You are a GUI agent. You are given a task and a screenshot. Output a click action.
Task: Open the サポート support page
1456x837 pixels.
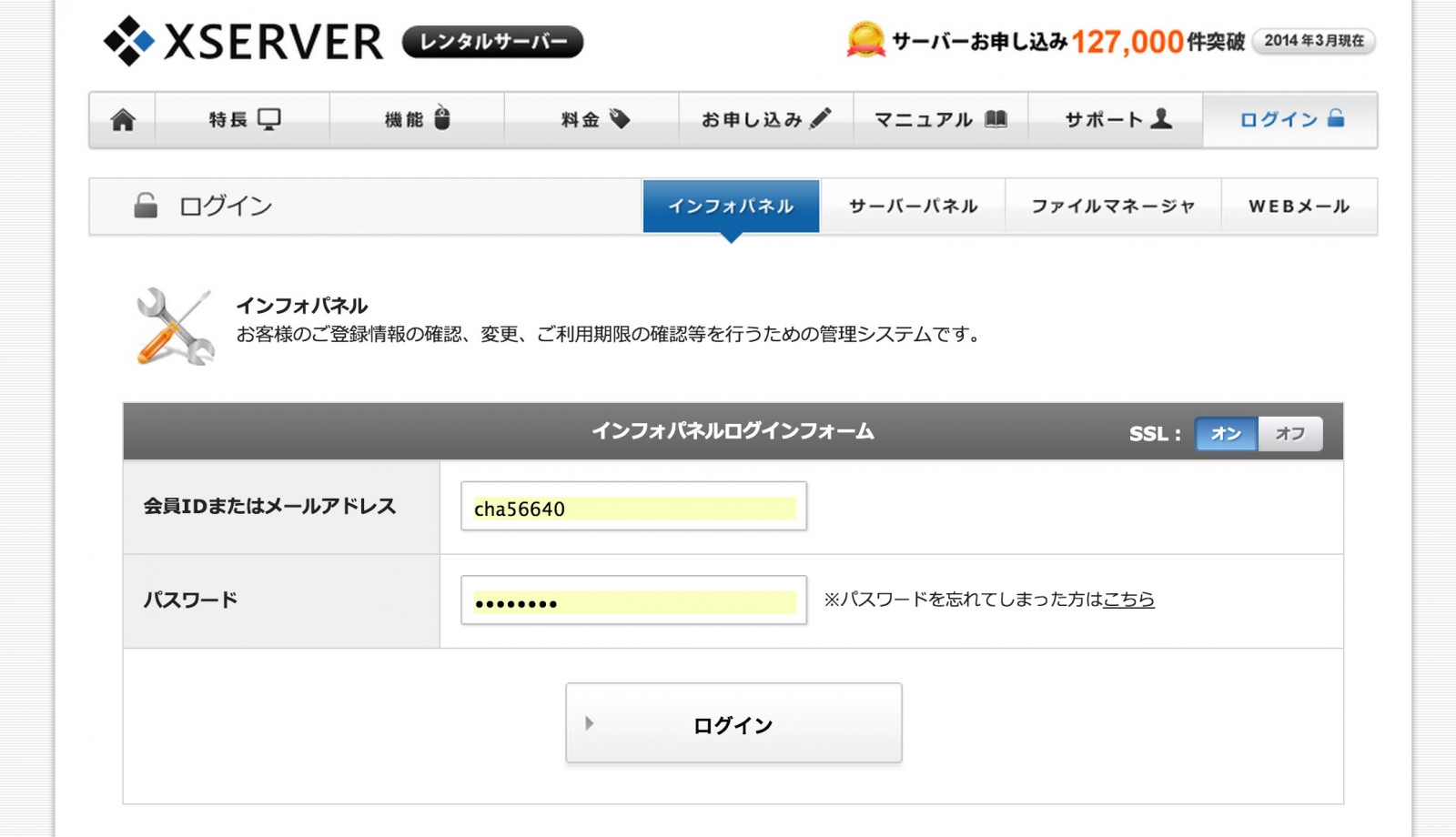1116,119
